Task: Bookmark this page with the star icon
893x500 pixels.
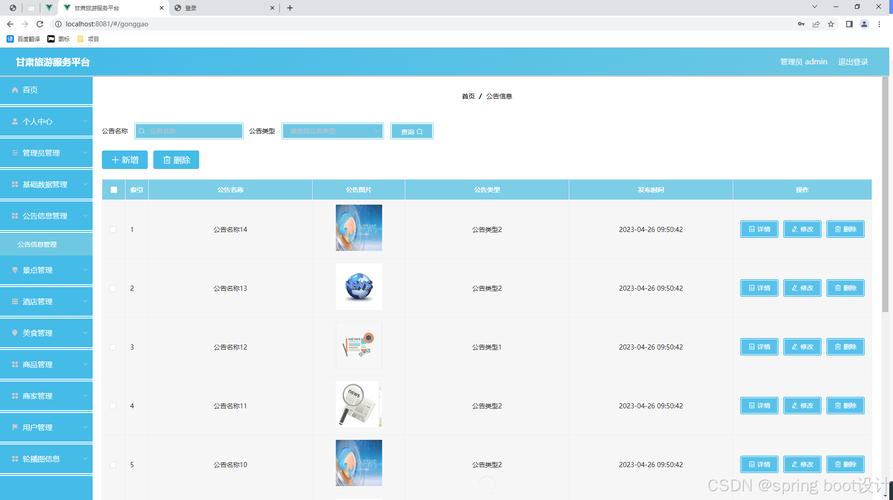Action: (x=831, y=24)
